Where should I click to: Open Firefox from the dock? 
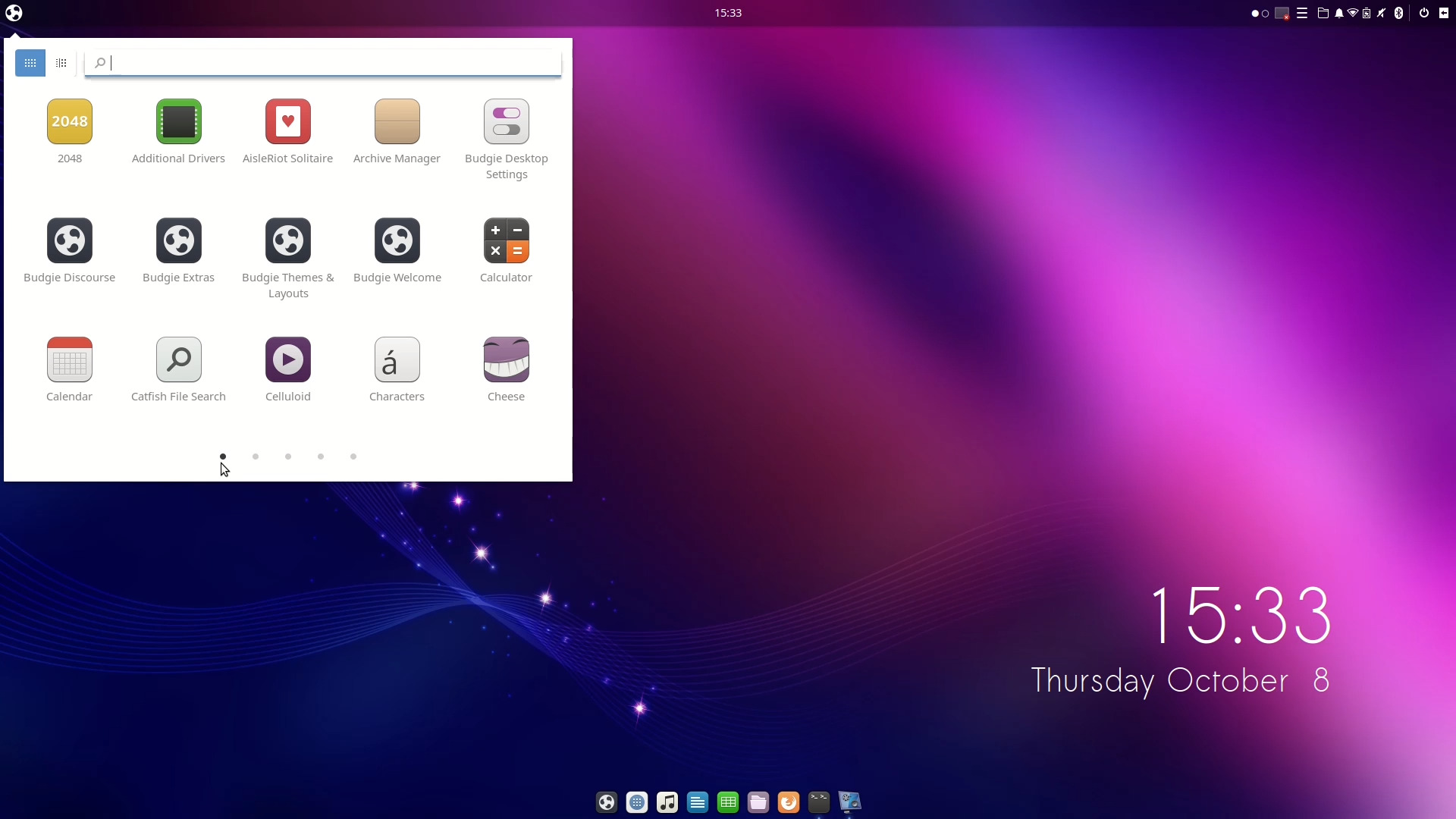point(789,802)
